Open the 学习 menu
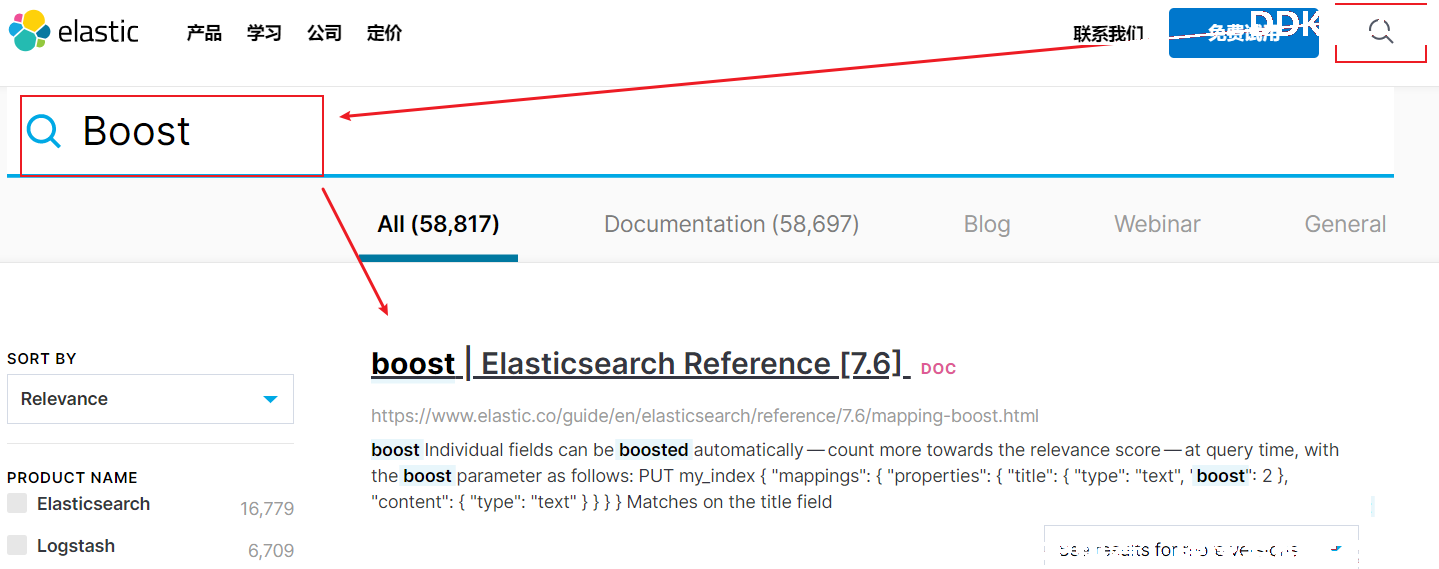The width and height of the screenshot is (1439, 569). pyautogui.click(x=264, y=33)
